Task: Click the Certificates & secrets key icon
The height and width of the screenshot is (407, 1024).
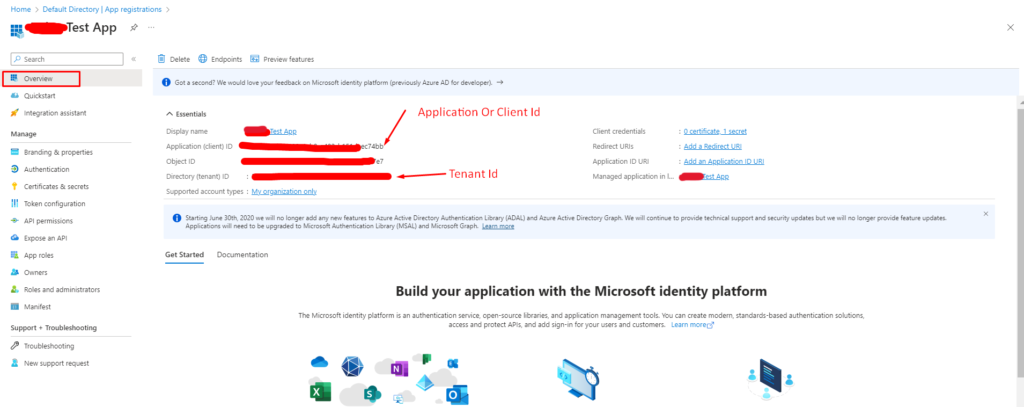Action: (14, 186)
